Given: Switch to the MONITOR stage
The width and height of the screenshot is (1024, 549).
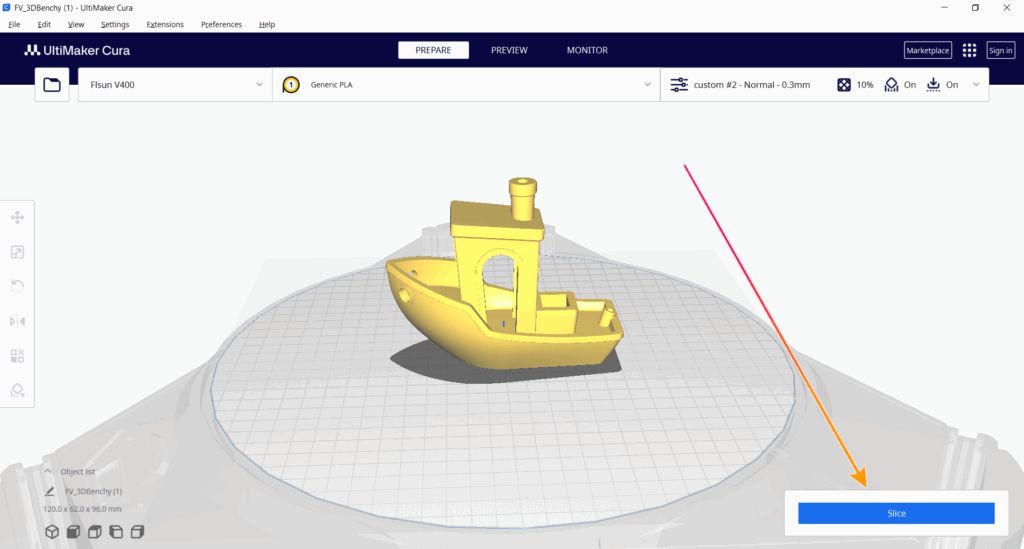Looking at the screenshot, I should (x=587, y=50).
